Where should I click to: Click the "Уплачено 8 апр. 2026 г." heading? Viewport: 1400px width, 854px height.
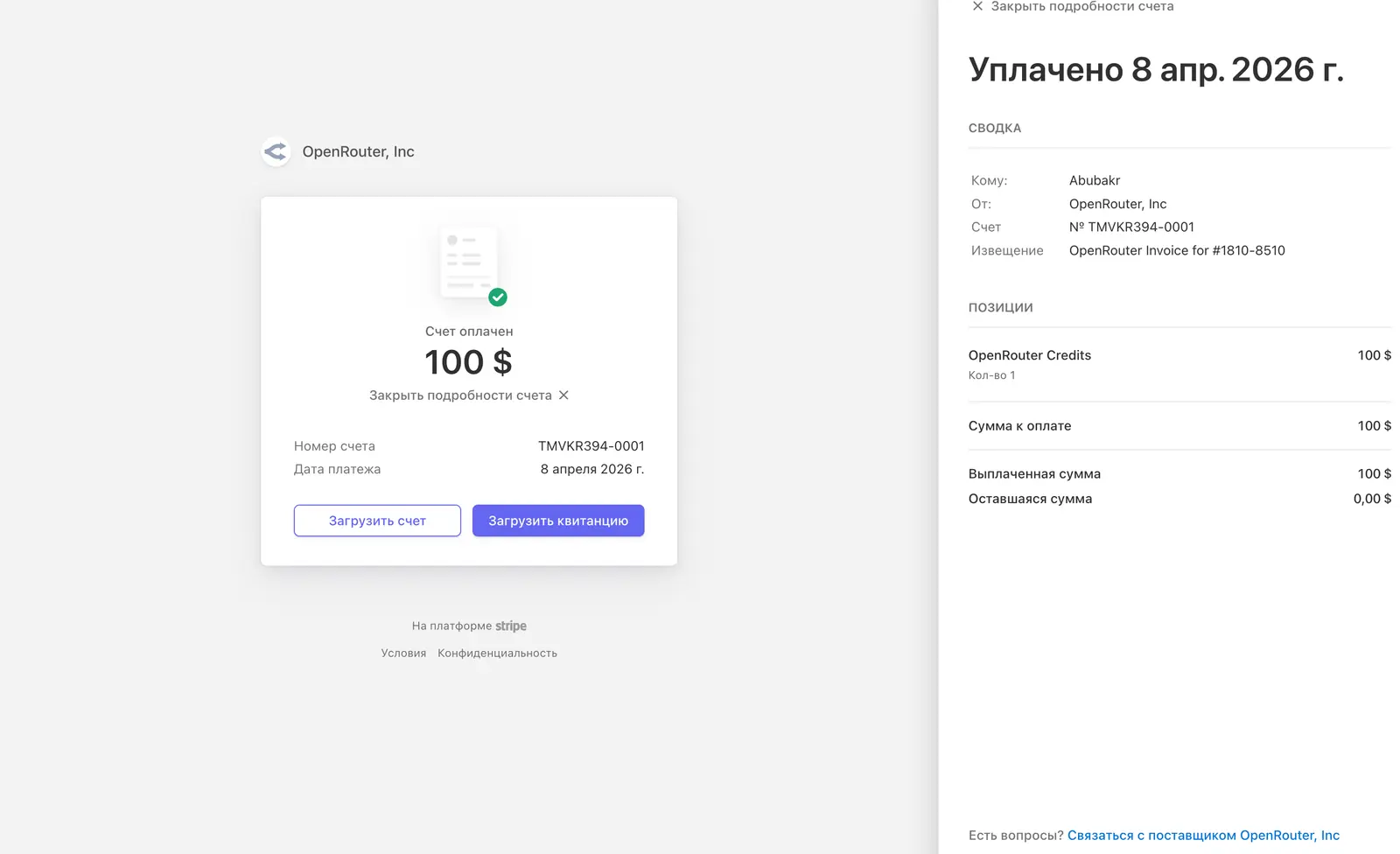click(1156, 69)
